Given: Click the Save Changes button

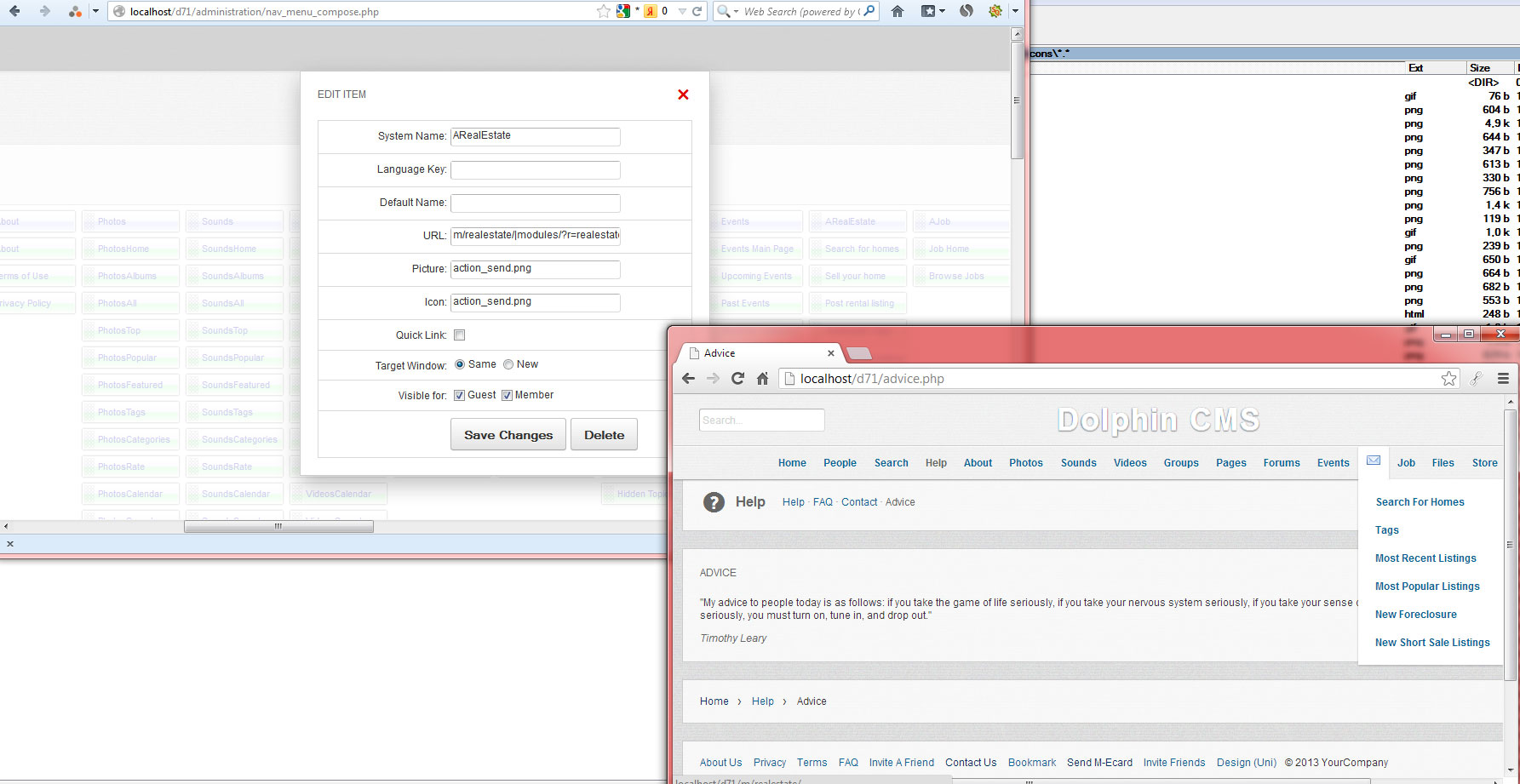Looking at the screenshot, I should point(508,435).
